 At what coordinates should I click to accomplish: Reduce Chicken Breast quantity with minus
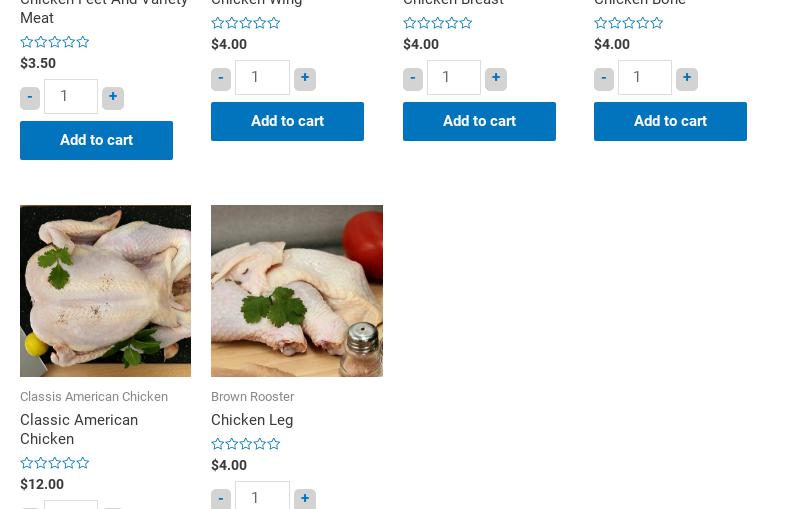(413, 78)
